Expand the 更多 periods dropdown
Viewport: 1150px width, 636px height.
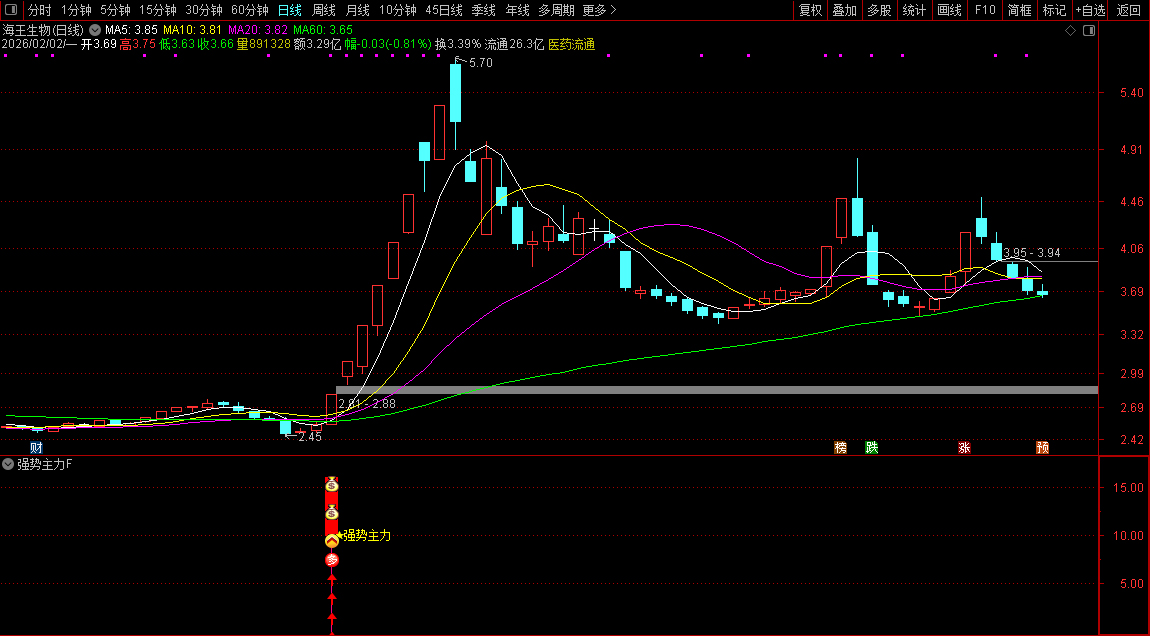[x=599, y=10]
